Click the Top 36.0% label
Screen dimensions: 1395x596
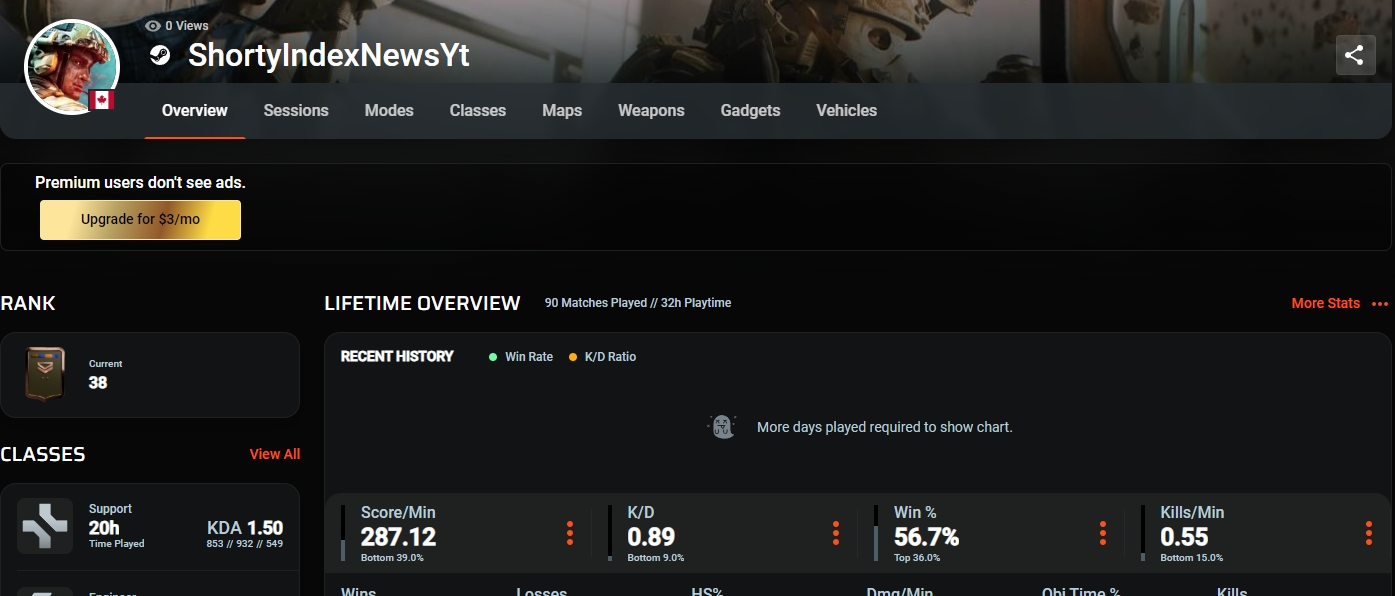(919, 558)
